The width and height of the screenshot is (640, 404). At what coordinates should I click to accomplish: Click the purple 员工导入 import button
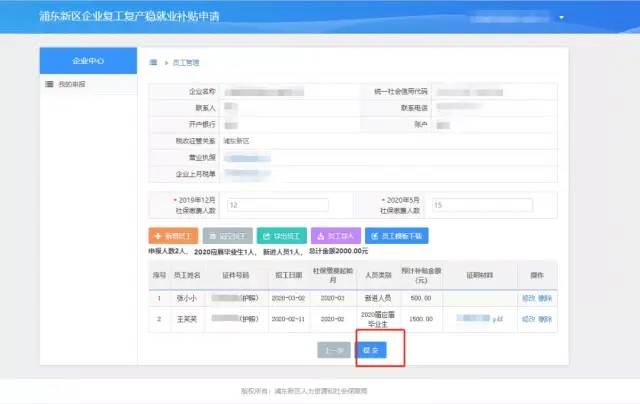tap(334, 236)
